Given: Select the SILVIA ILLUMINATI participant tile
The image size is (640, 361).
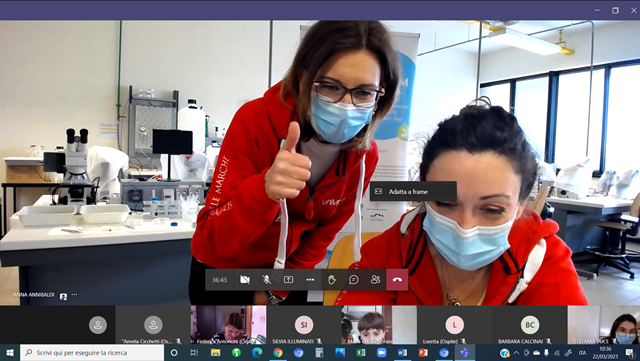Looking at the screenshot, I should pos(304,325).
